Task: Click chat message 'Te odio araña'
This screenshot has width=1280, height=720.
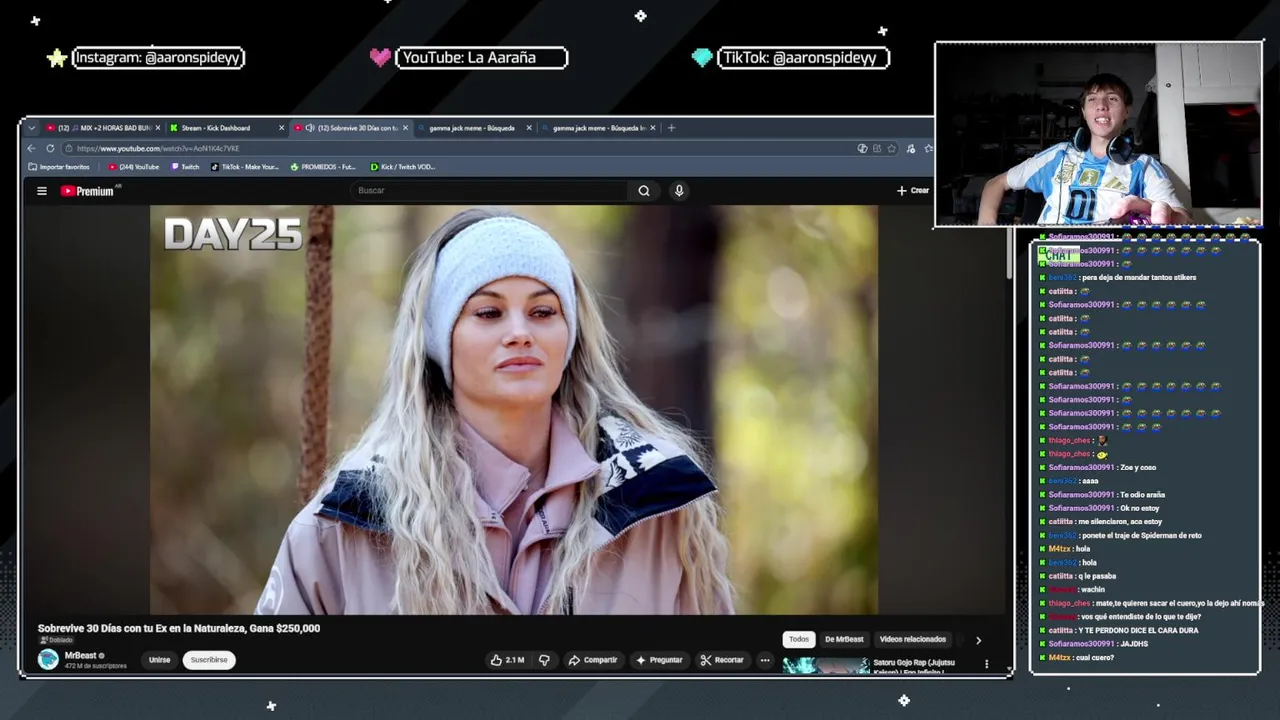Action: pos(1142,494)
